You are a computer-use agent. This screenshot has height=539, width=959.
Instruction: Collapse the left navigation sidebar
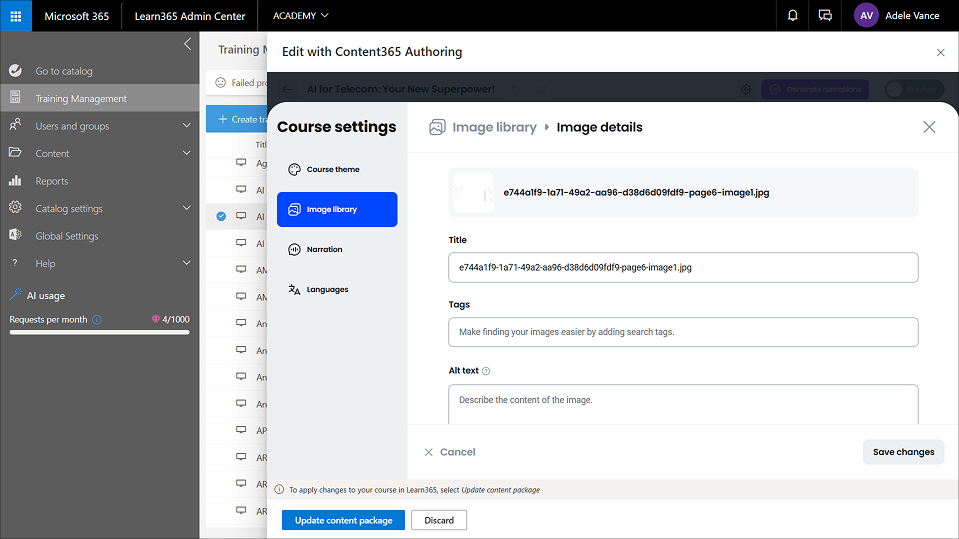pos(187,44)
